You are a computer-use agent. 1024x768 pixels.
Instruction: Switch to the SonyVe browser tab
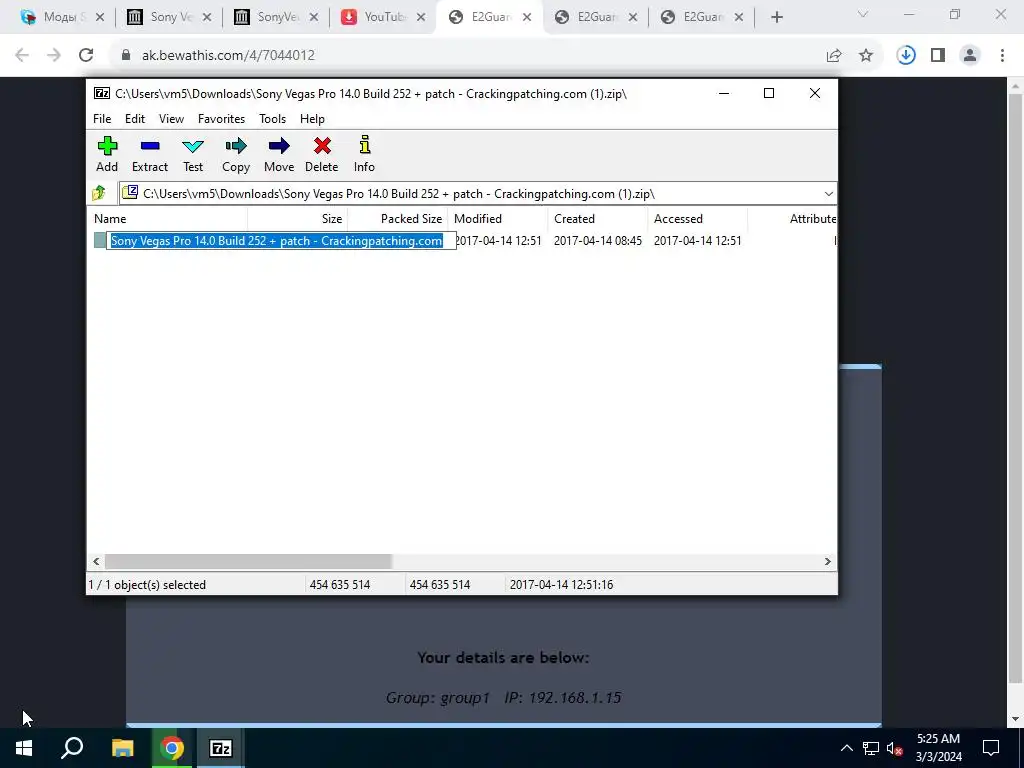[x=276, y=17]
